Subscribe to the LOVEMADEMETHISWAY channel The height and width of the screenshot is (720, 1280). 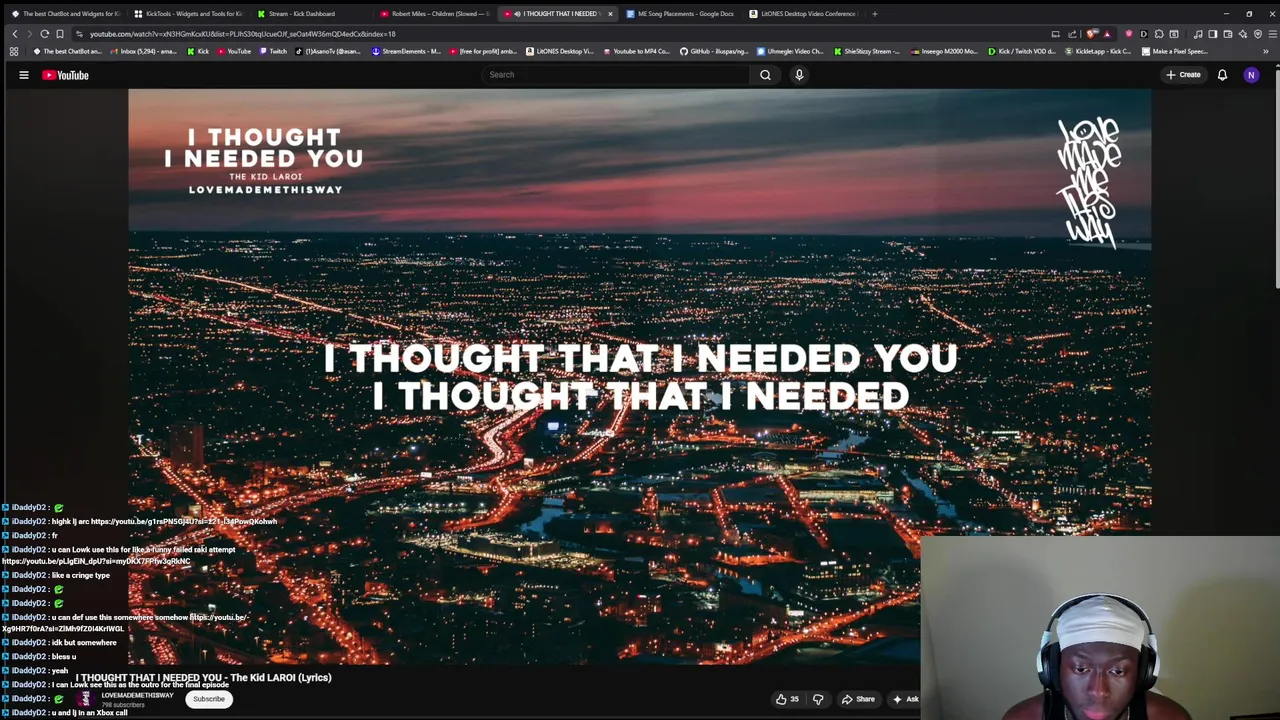click(x=209, y=699)
